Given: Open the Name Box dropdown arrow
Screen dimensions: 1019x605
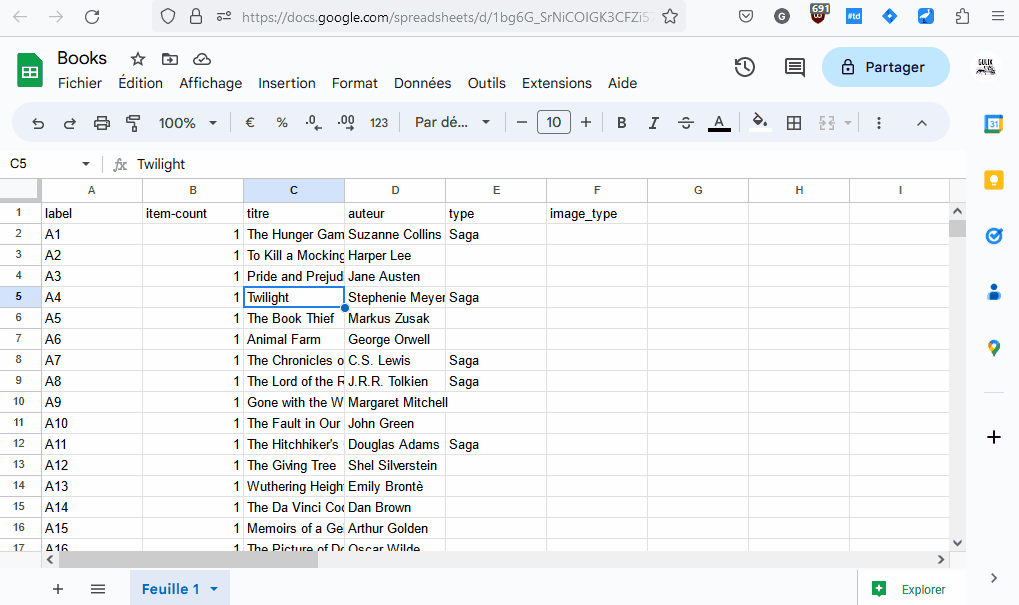Looking at the screenshot, I should 86,164.
